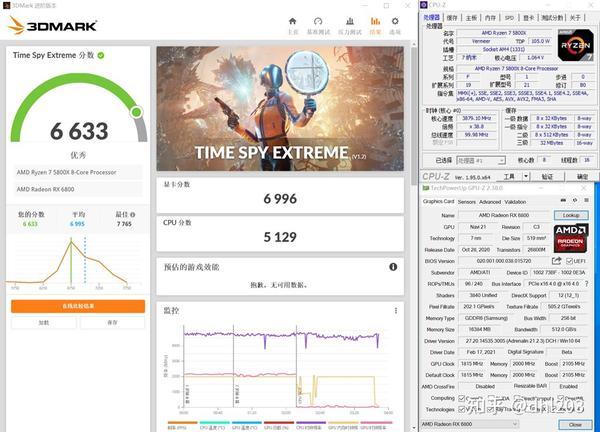This screenshot has width=600, height=432.
Task: Open the 3DMark Results bar-chart icon
Action: pyautogui.click(x=375, y=21)
